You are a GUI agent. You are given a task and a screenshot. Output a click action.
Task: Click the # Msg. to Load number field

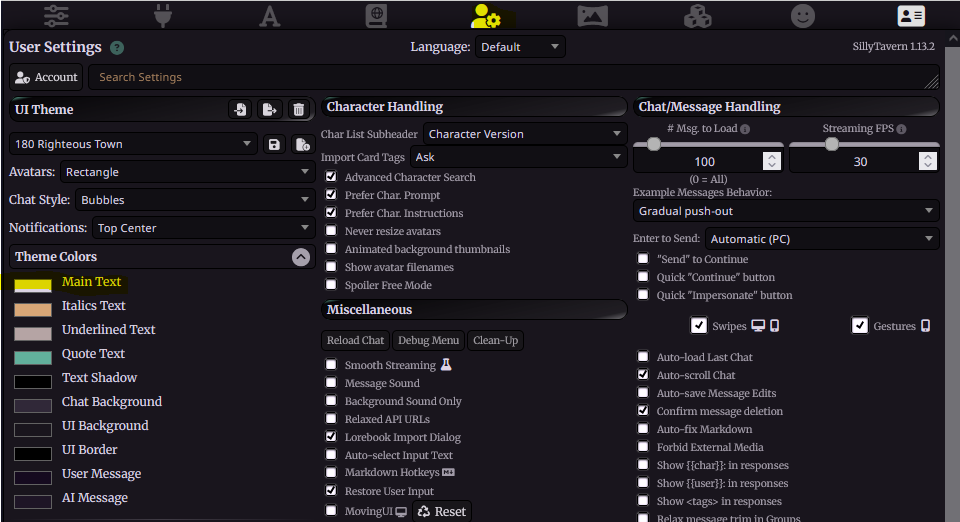(708, 162)
